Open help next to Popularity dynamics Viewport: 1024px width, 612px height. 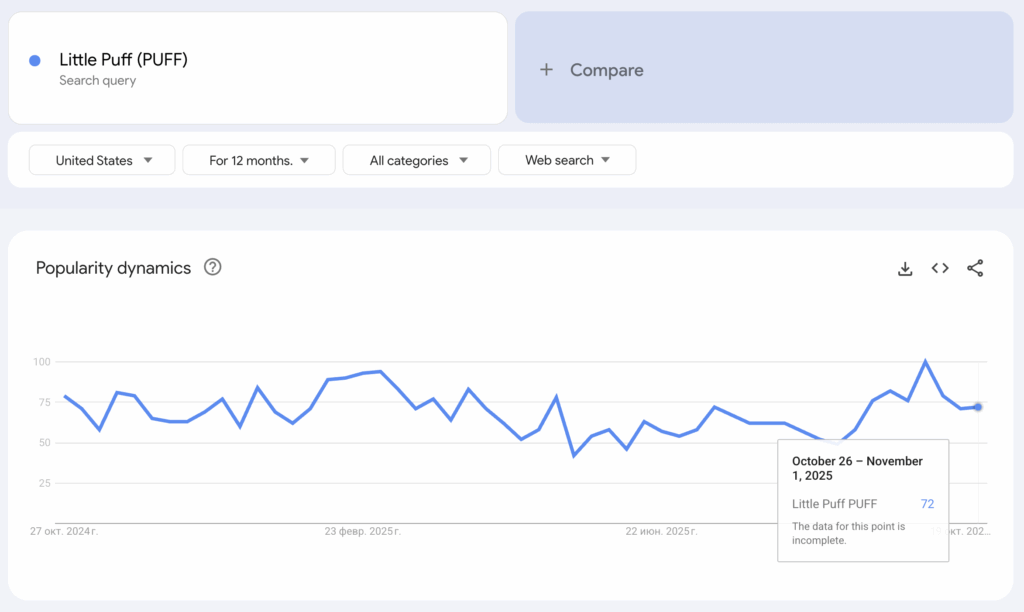(x=212, y=267)
